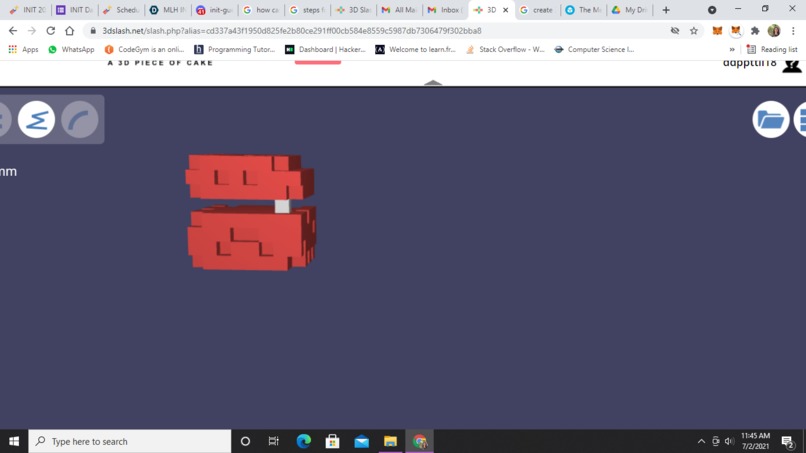Click the user avatar next to username

point(792,65)
